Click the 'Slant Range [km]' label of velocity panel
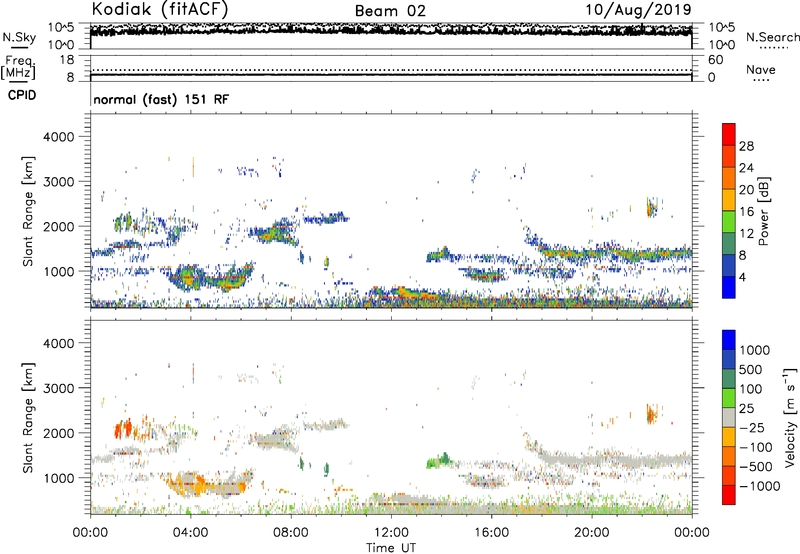 click(28, 418)
